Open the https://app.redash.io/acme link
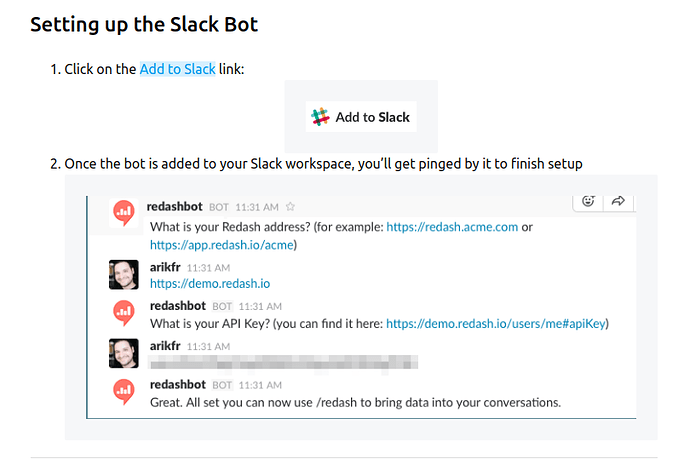Viewport: 690px width, 459px height. point(222,245)
